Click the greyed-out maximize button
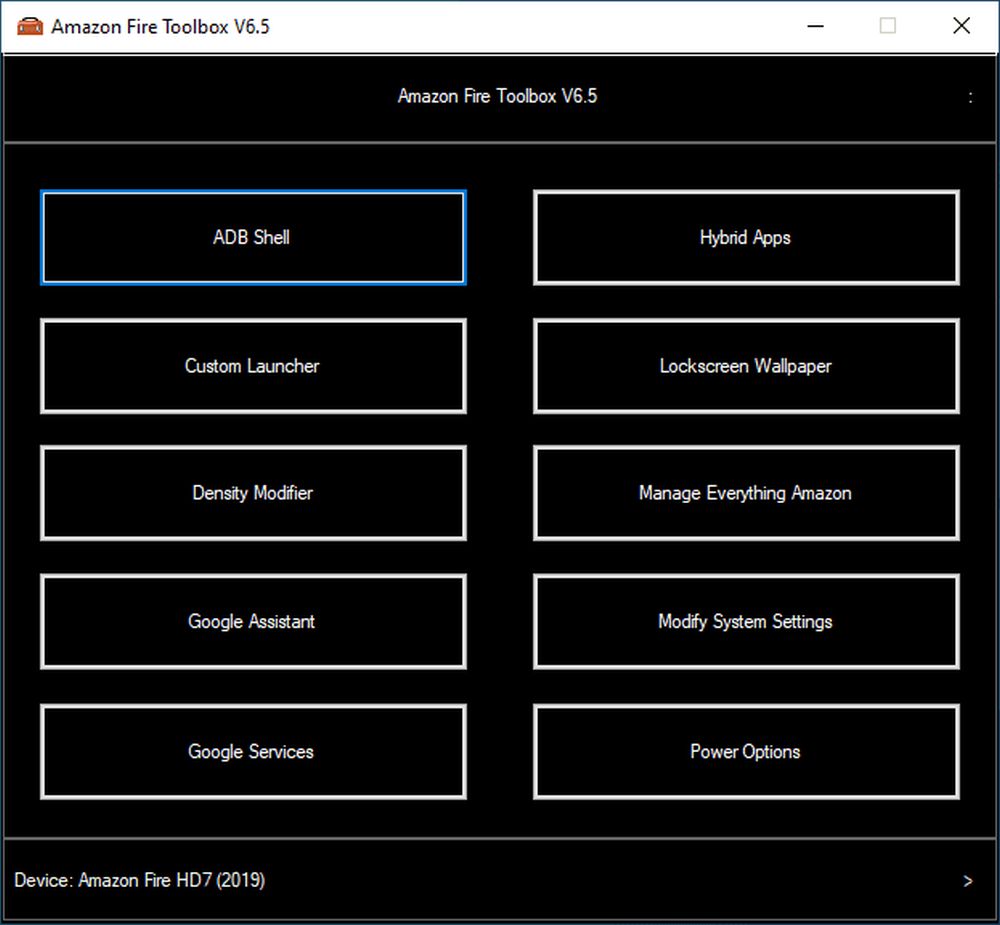The image size is (1000, 925). pos(887,26)
